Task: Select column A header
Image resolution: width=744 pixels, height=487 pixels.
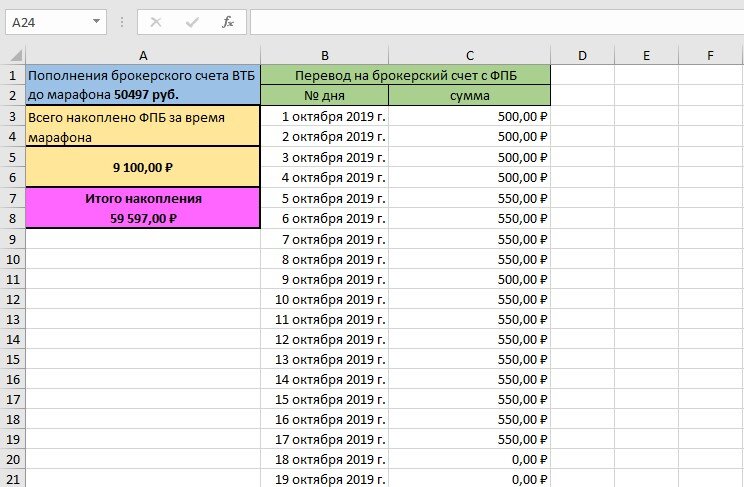Action: point(143,56)
